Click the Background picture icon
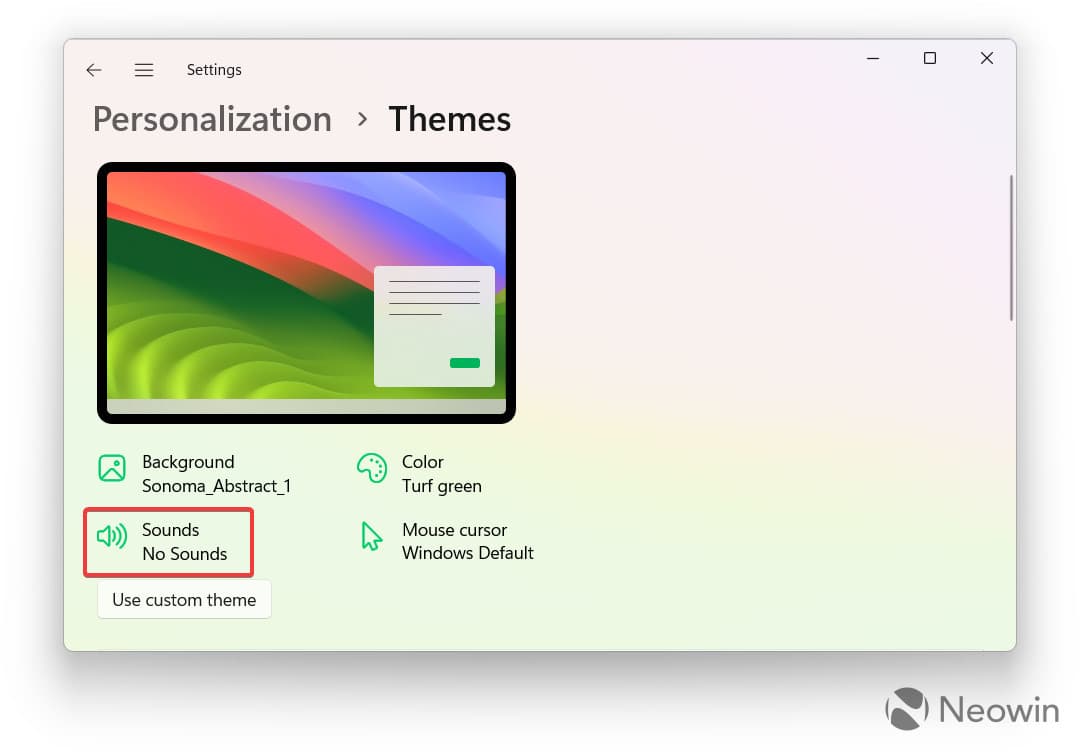This screenshot has width=1080, height=752. coord(112,468)
